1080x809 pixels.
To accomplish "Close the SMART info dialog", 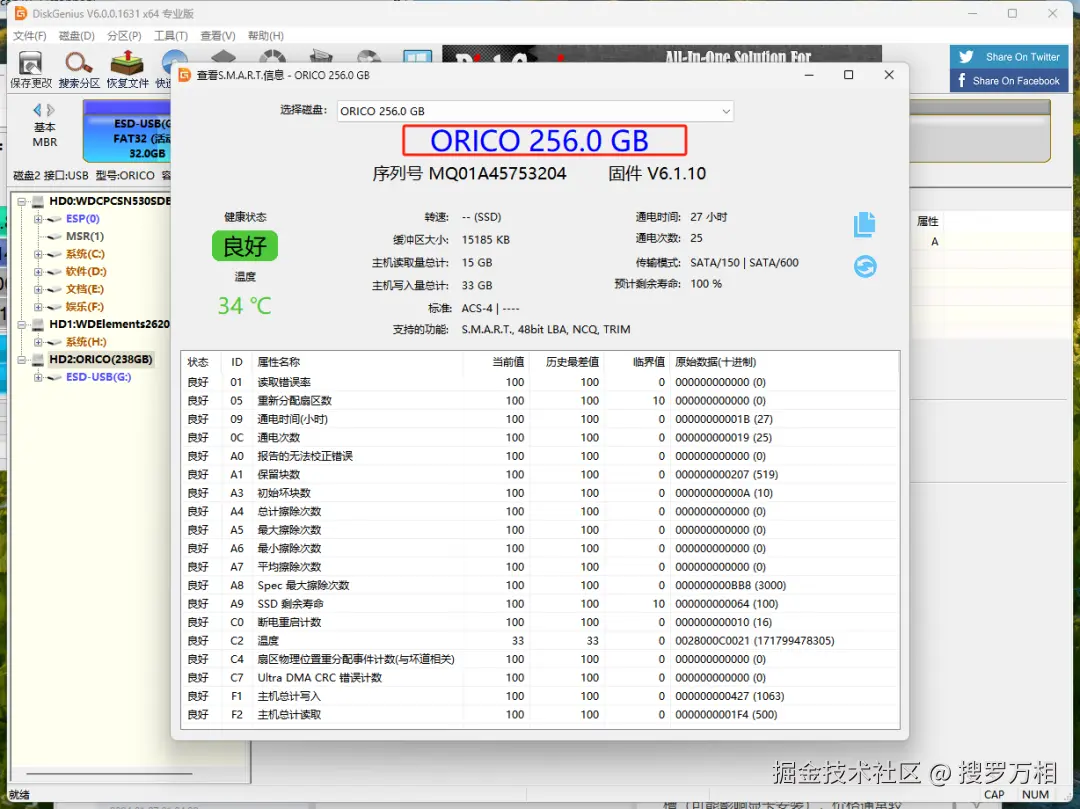I will [x=889, y=74].
